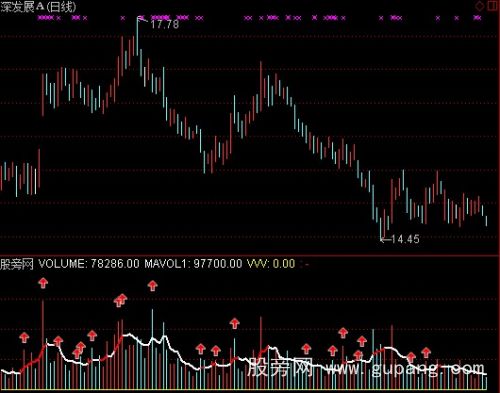Select the VOLUME: 78286.00 indicator value
This screenshot has width=500, height=393.
(89, 264)
